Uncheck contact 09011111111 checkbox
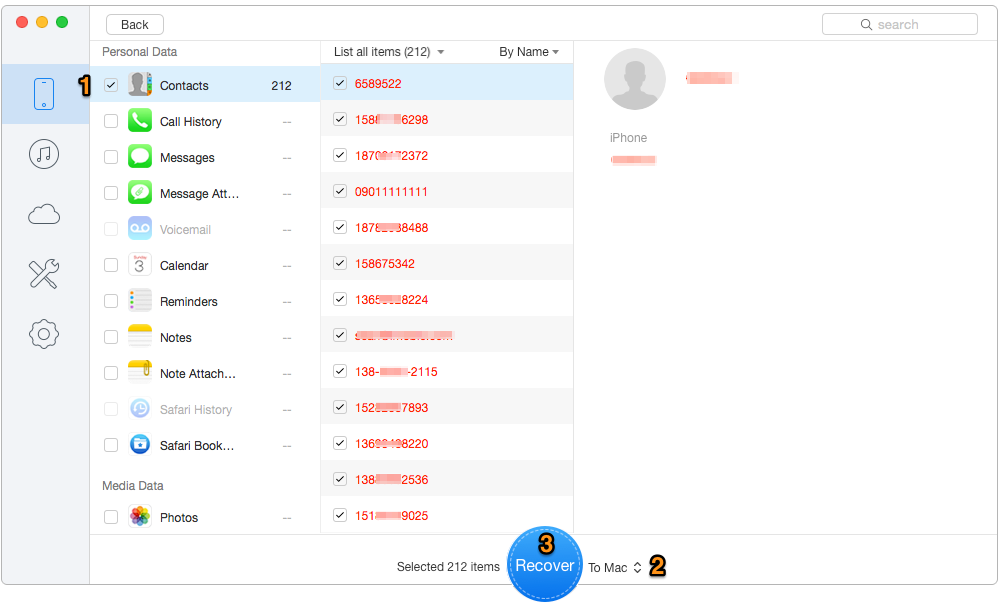1000x608 pixels. point(340,191)
